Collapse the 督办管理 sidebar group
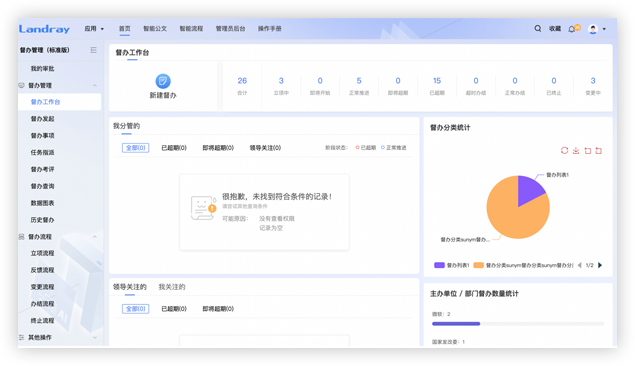Image resolution: width=635 pixels, height=366 pixels. click(x=95, y=85)
